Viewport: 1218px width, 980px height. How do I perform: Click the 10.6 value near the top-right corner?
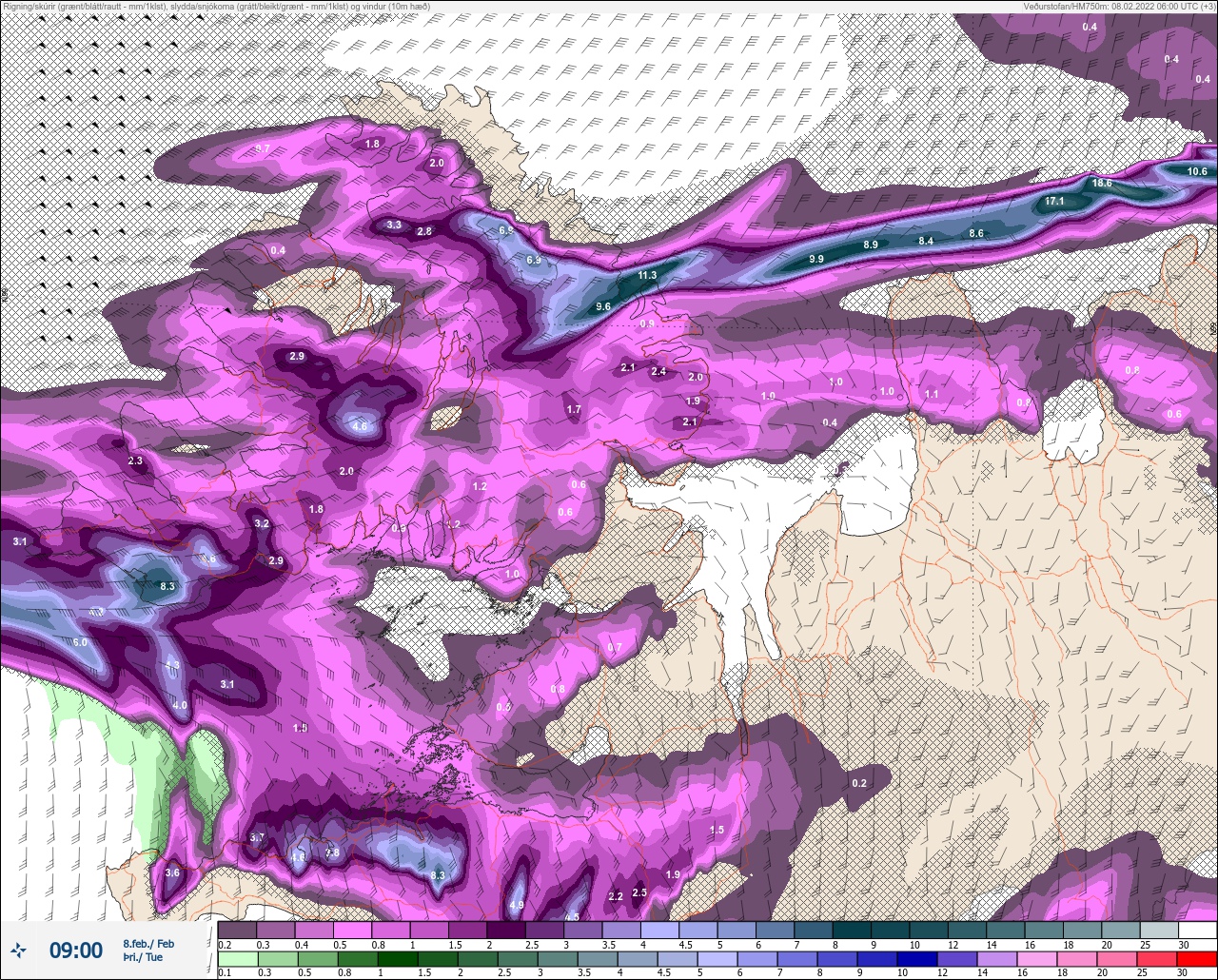[1197, 171]
